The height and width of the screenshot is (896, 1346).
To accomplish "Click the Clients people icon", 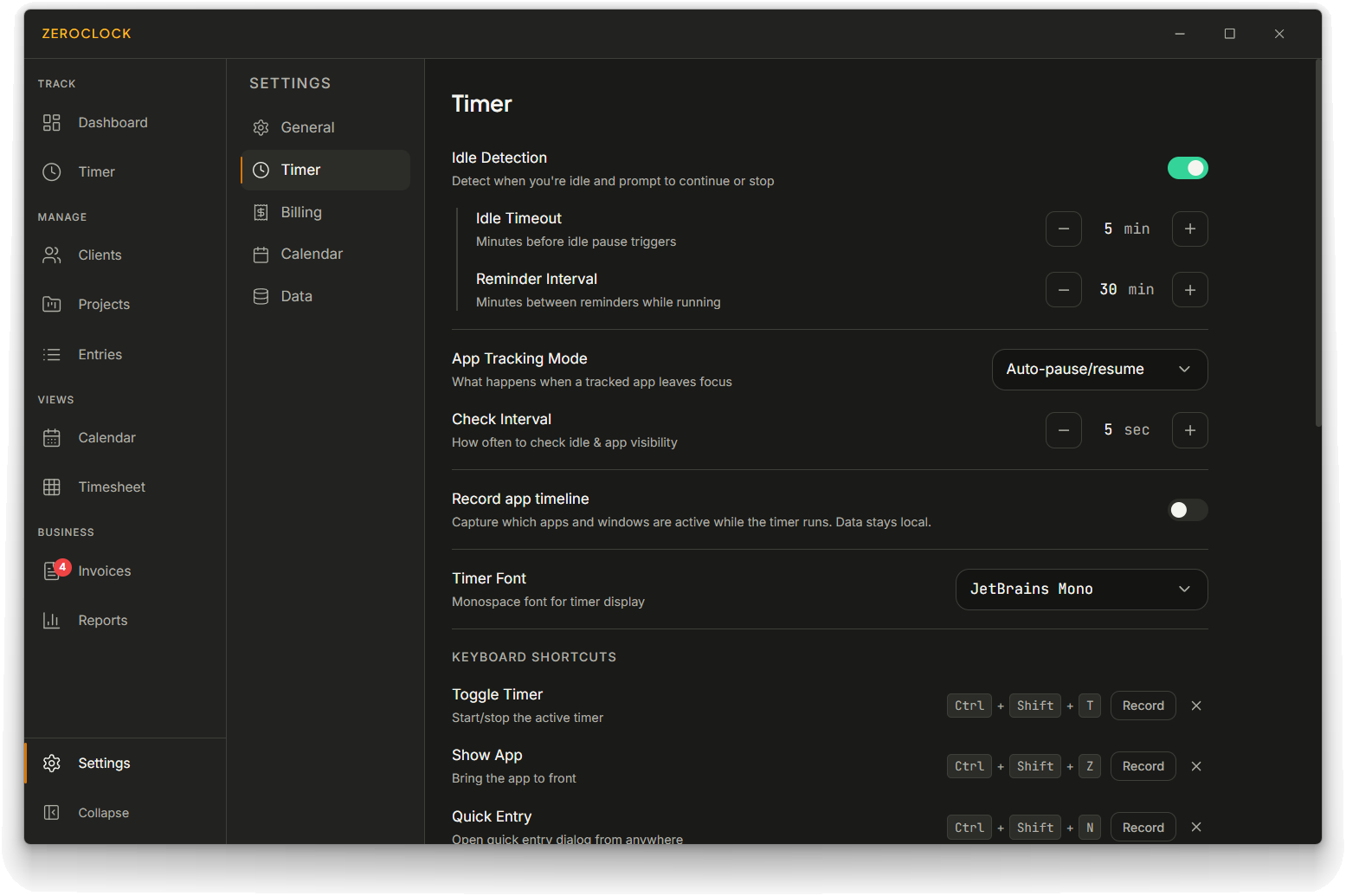I will 52,255.
